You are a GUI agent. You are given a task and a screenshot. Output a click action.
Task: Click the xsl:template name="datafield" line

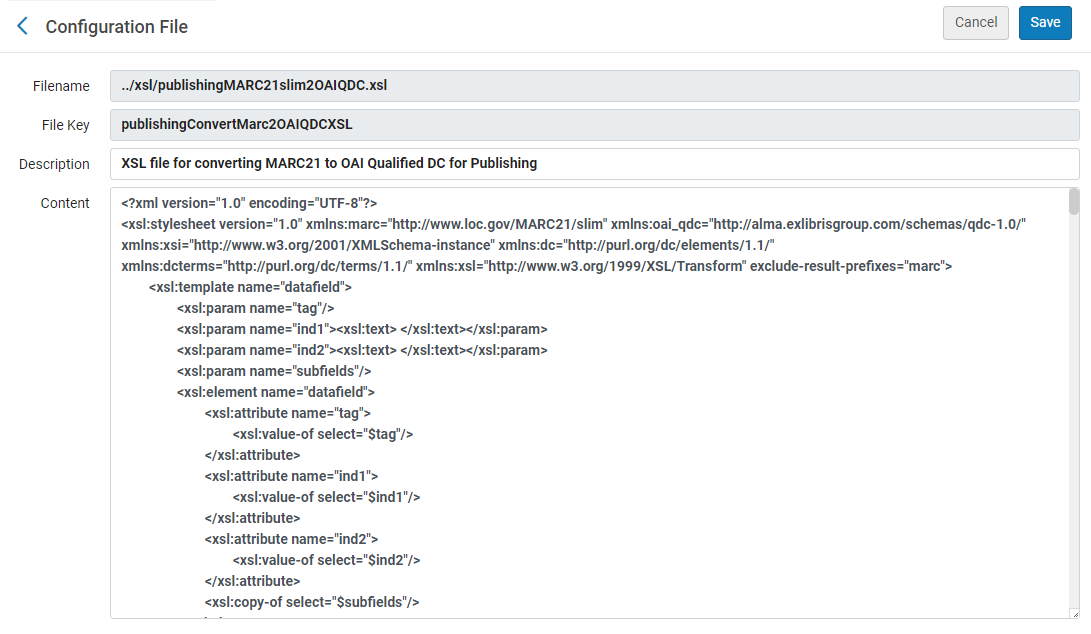click(250, 287)
